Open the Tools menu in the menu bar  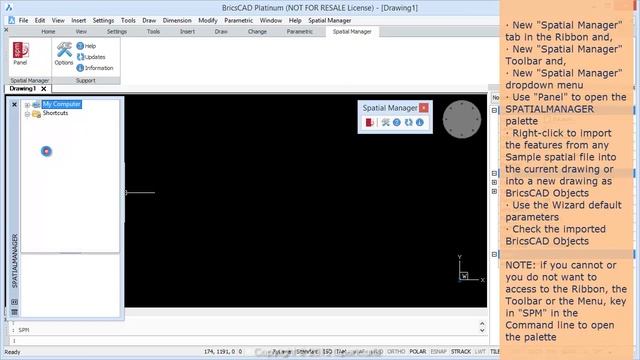(128, 20)
